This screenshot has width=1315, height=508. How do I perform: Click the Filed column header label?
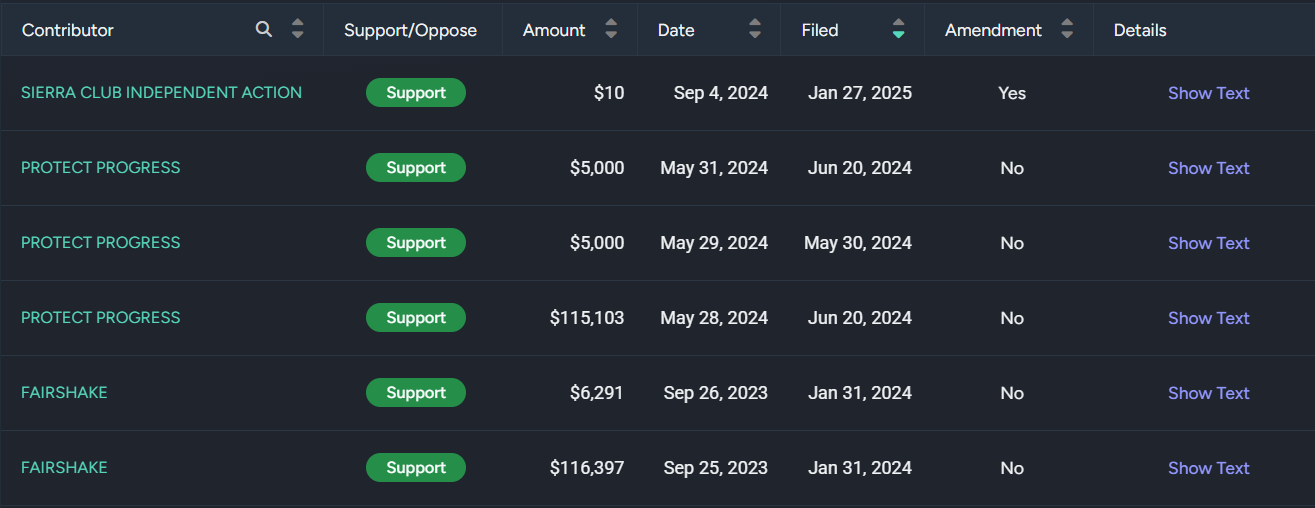tap(820, 30)
